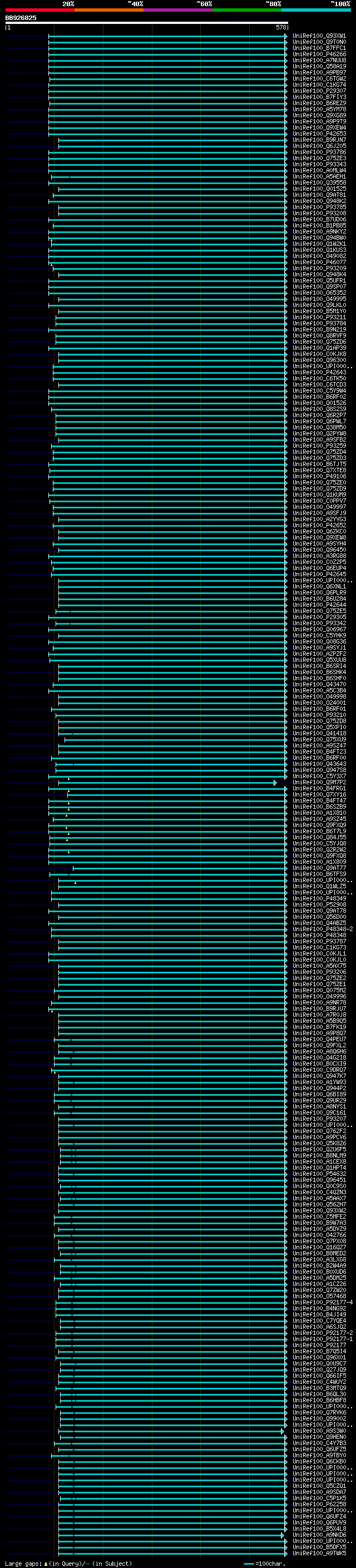This screenshot has height=1568, width=356.
Task: Select the UniRef100_B1PB85 label
Action: click(319, 226)
